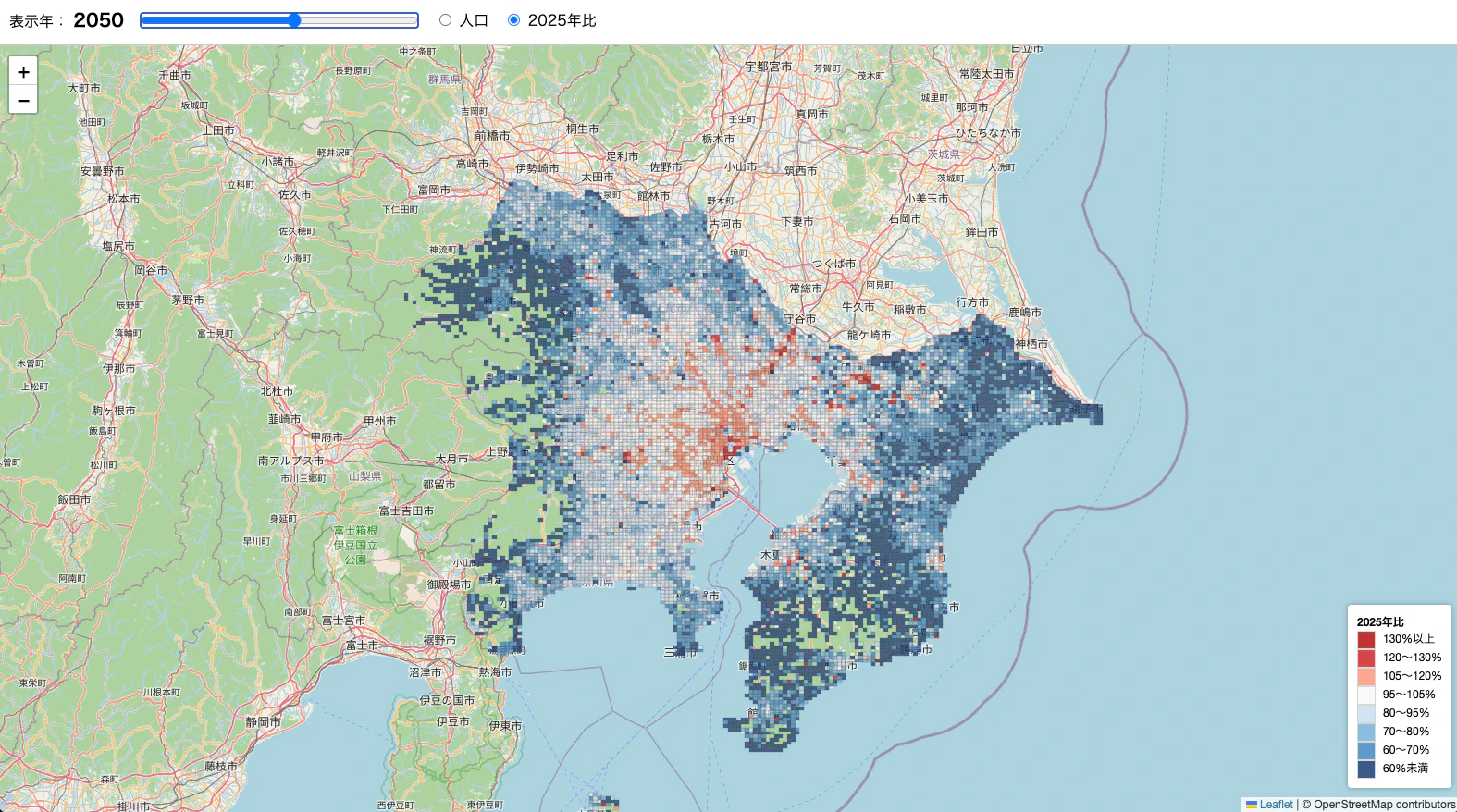Screen dimensions: 1457x812
Task: Click the display year slider handle
Action: pyautogui.click(x=294, y=20)
